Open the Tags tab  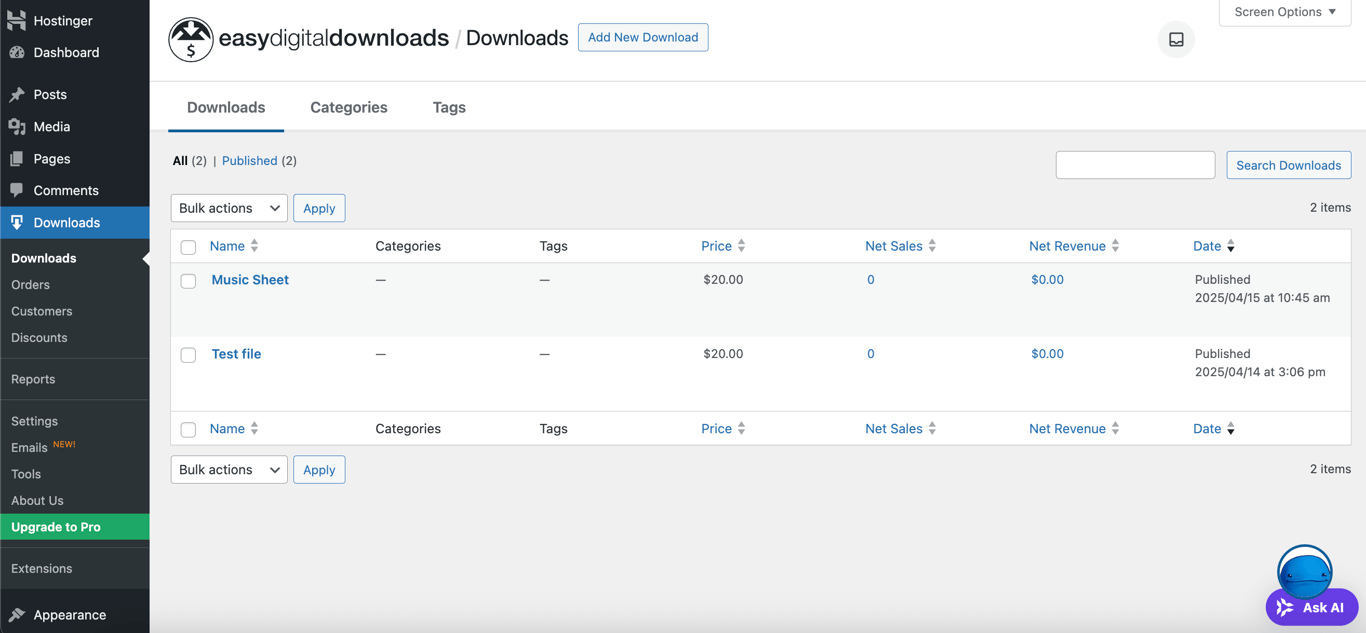(448, 107)
